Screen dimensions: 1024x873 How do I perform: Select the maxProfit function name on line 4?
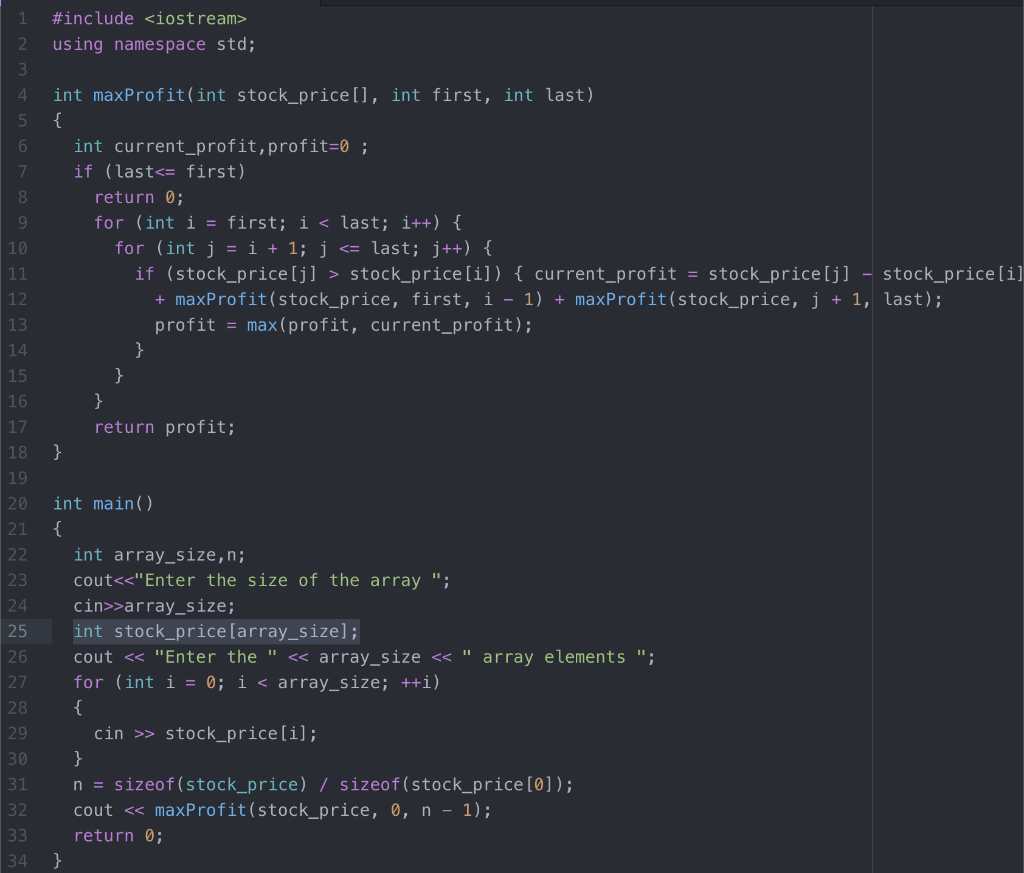pyautogui.click(x=138, y=94)
